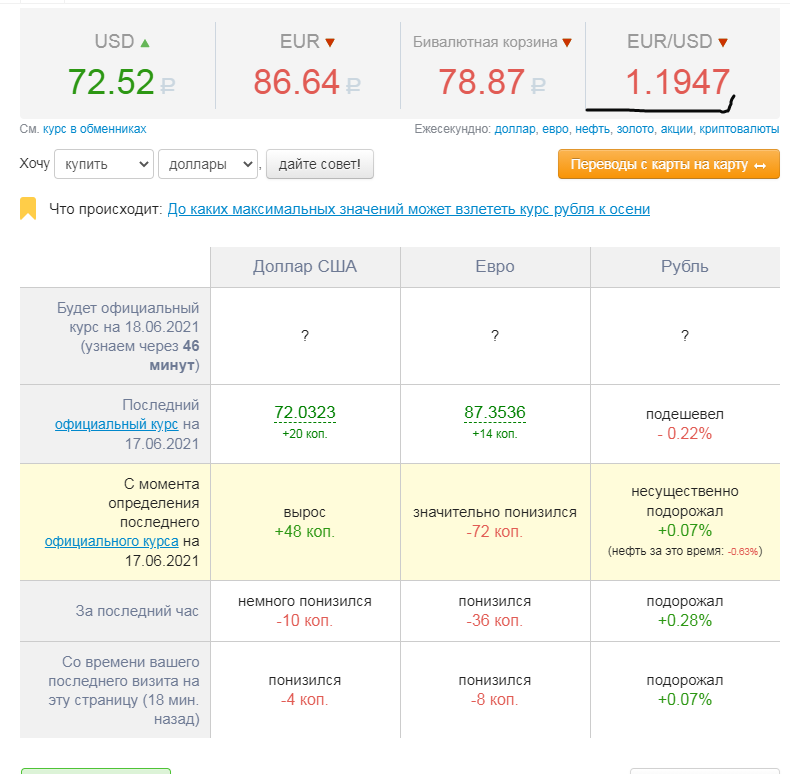Open the доллары currency dropdown

[x=208, y=164]
